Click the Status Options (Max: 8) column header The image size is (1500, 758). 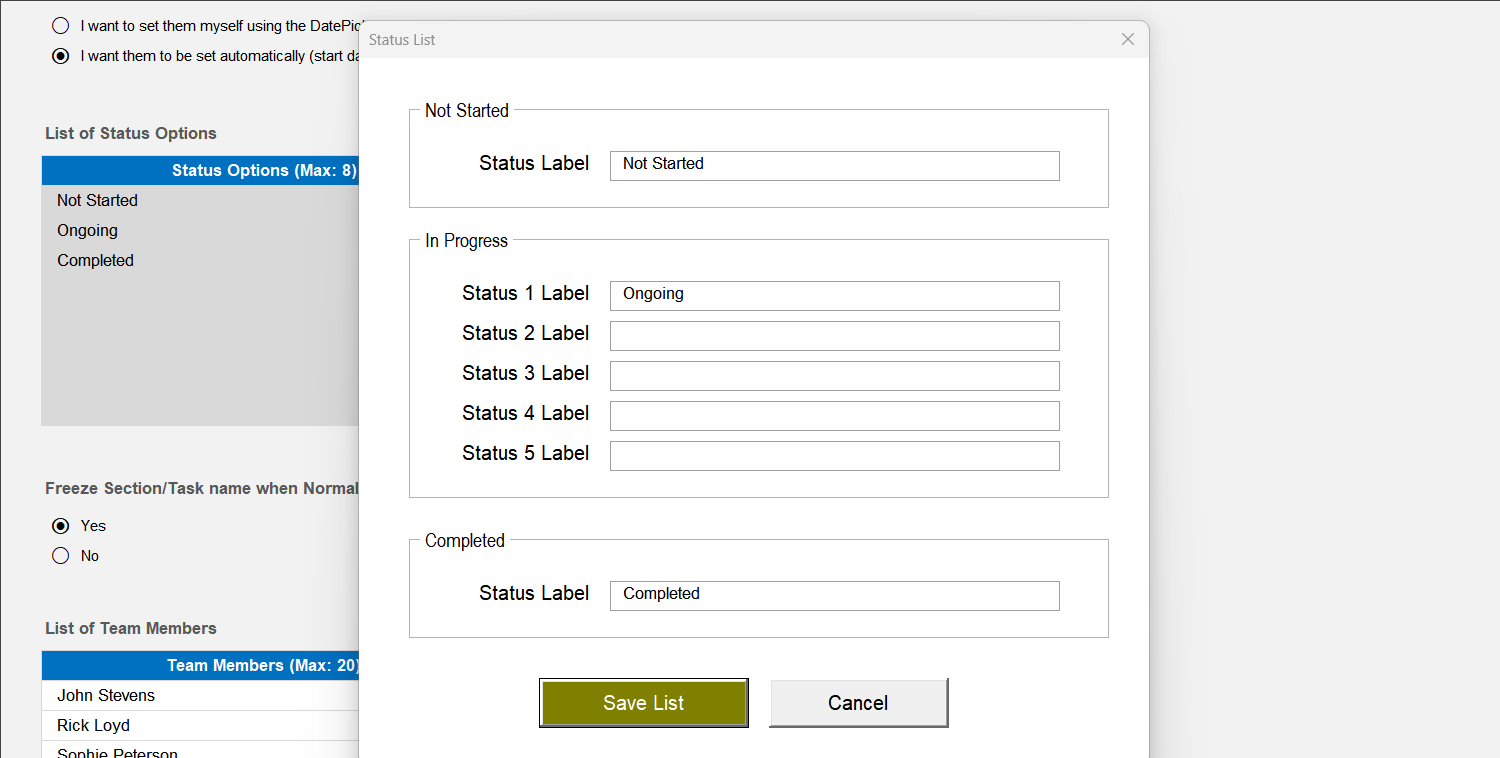200,170
